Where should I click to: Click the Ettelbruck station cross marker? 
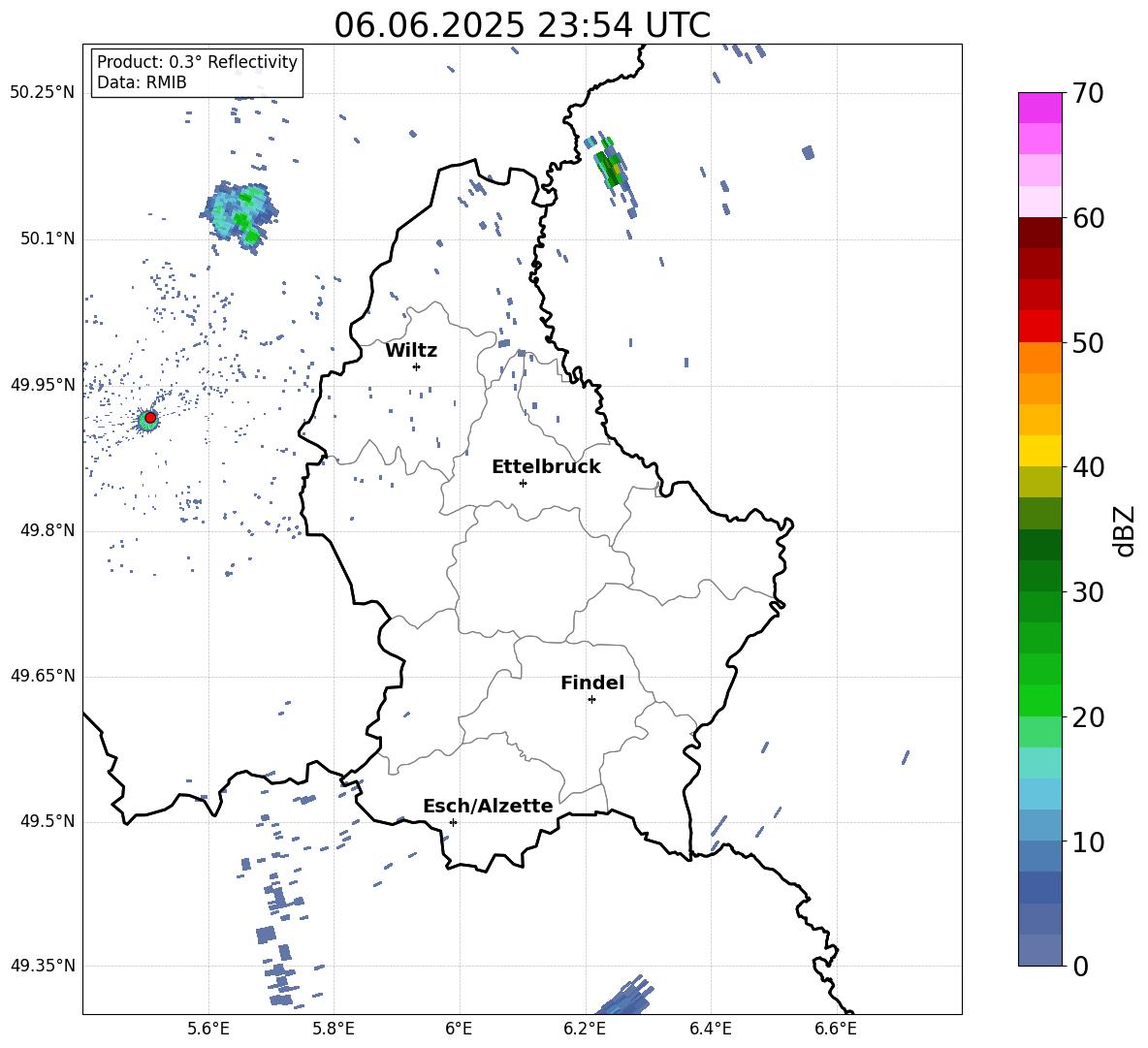coord(523,483)
